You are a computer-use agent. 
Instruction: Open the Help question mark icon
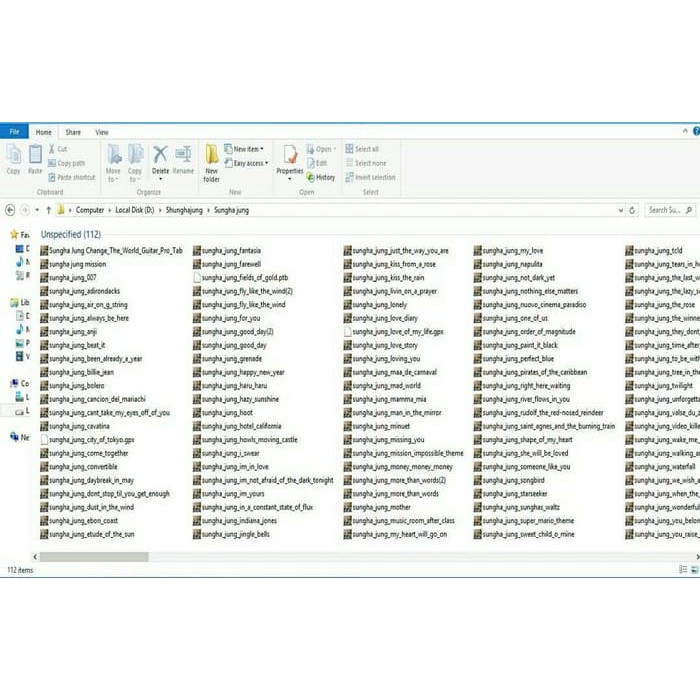695,132
